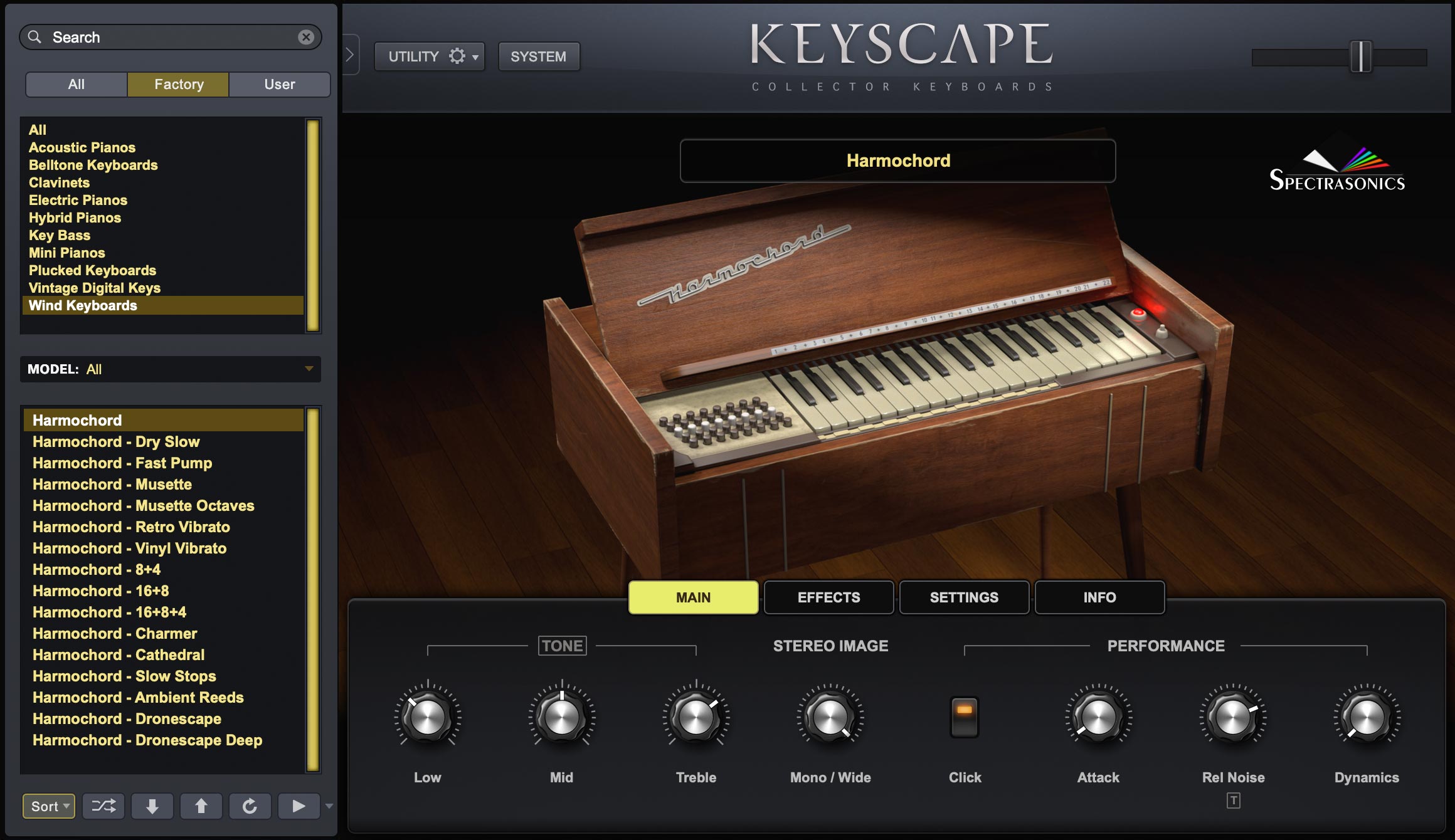The image size is (1455, 840).
Task: Switch to the MAIN tab
Action: (x=694, y=597)
